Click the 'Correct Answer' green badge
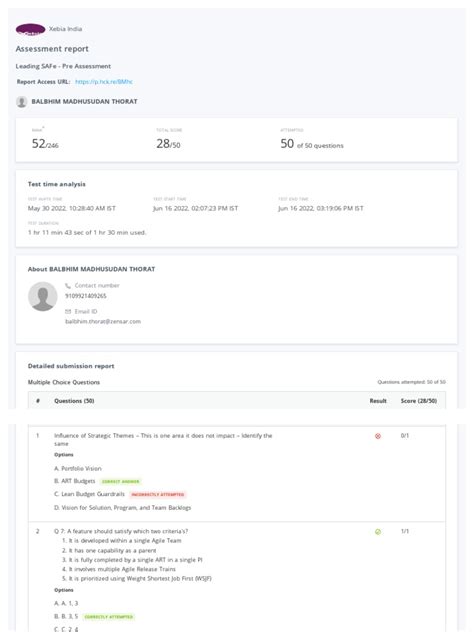The width and height of the screenshot is (474, 632). 121,482
